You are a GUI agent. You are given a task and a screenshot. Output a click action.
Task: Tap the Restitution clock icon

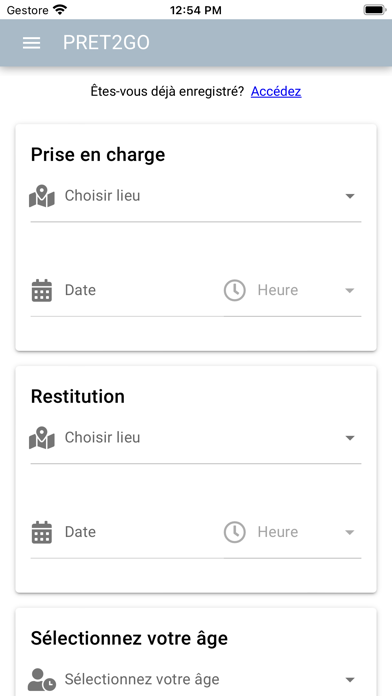(234, 533)
